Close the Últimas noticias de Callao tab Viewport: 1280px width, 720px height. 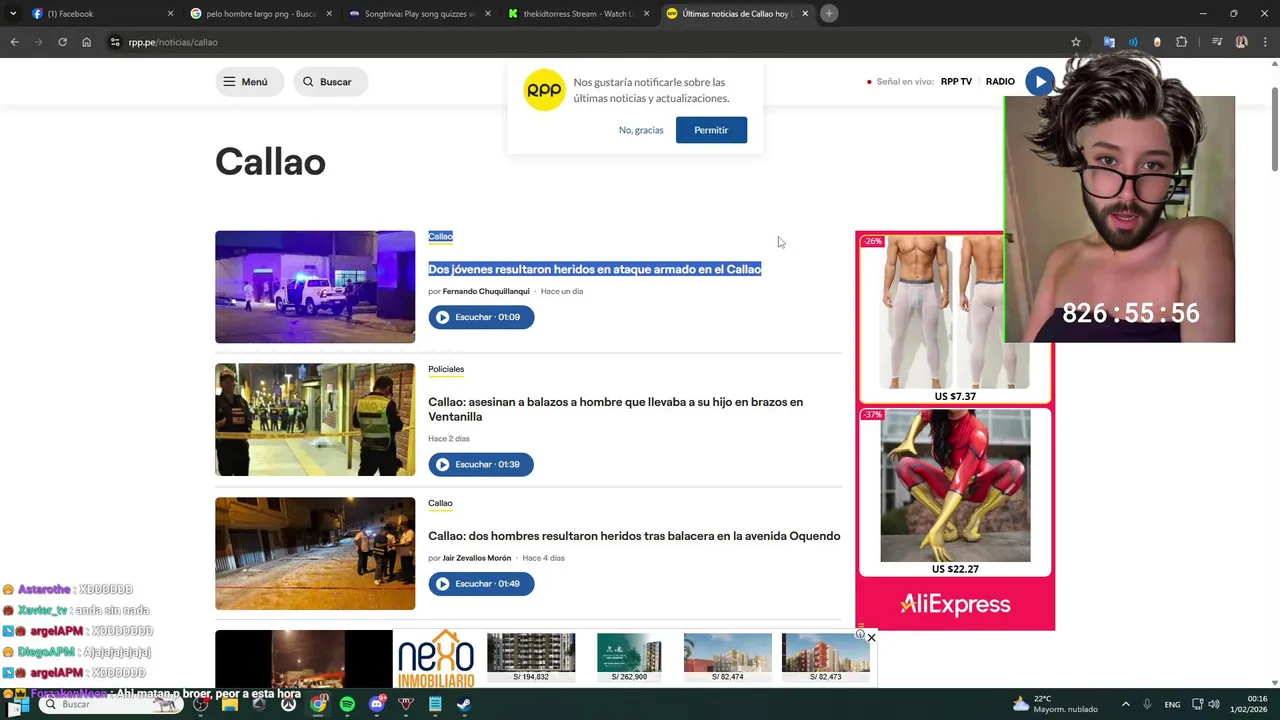pos(805,14)
